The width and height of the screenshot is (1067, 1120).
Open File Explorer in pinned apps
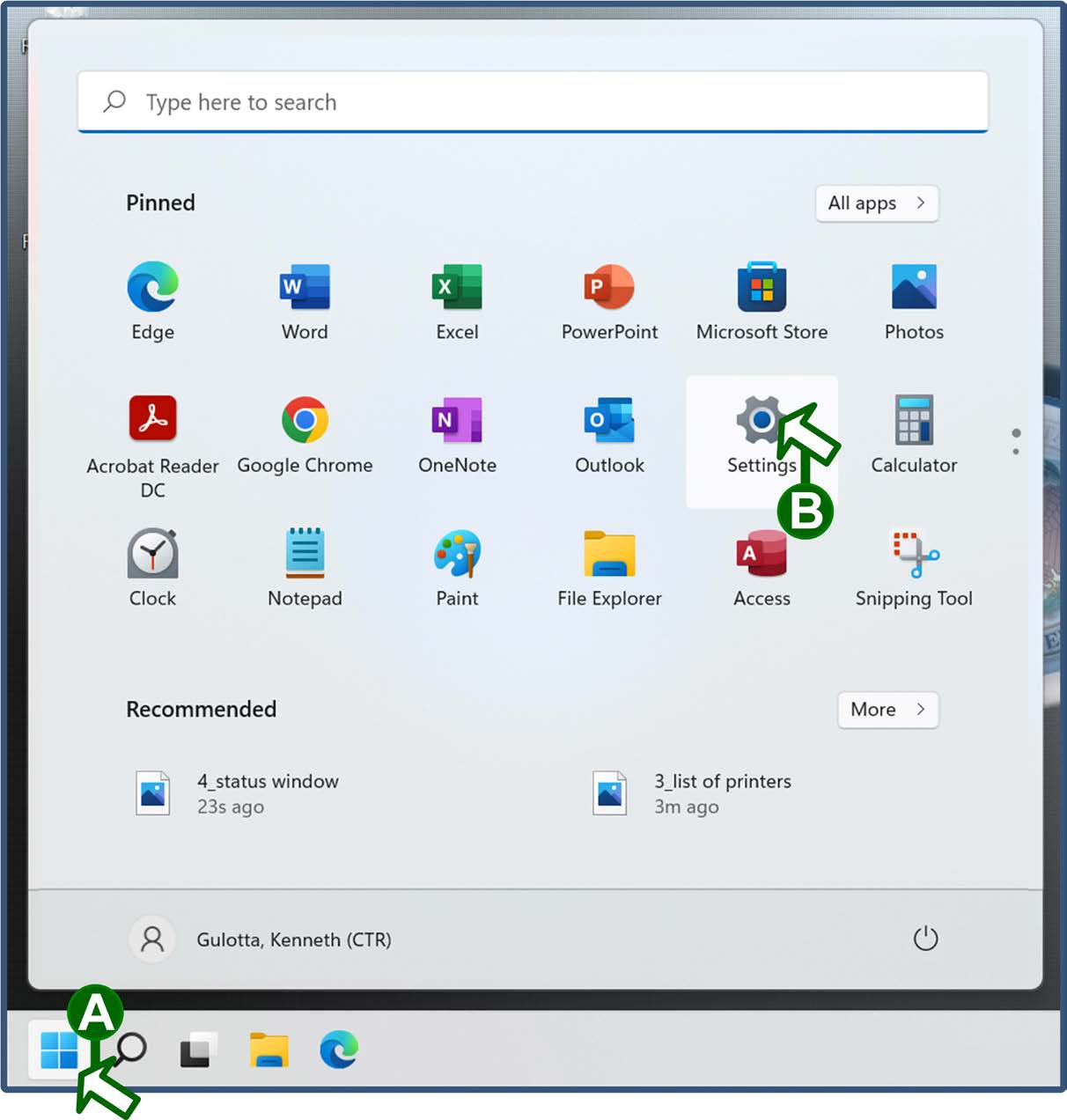pyautogui.click(x=609, y=568)
